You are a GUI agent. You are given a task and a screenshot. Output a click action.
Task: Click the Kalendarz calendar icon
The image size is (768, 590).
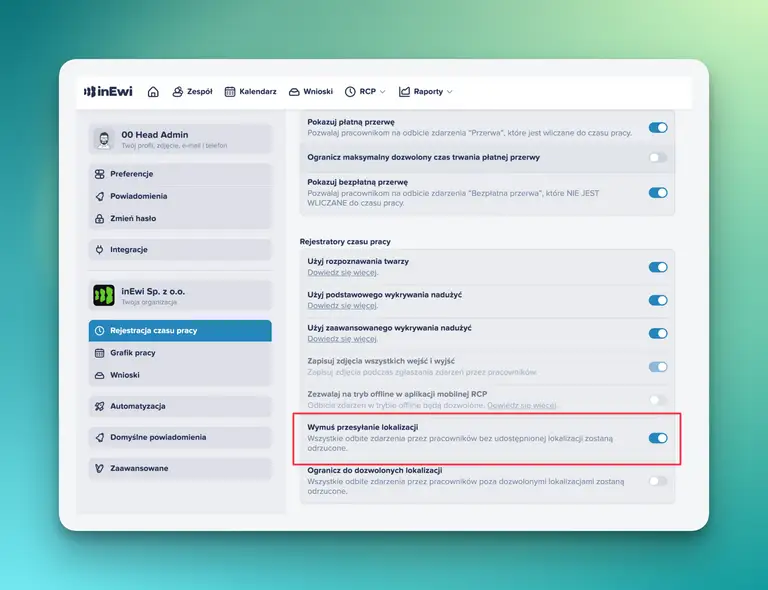pos(230,91)
